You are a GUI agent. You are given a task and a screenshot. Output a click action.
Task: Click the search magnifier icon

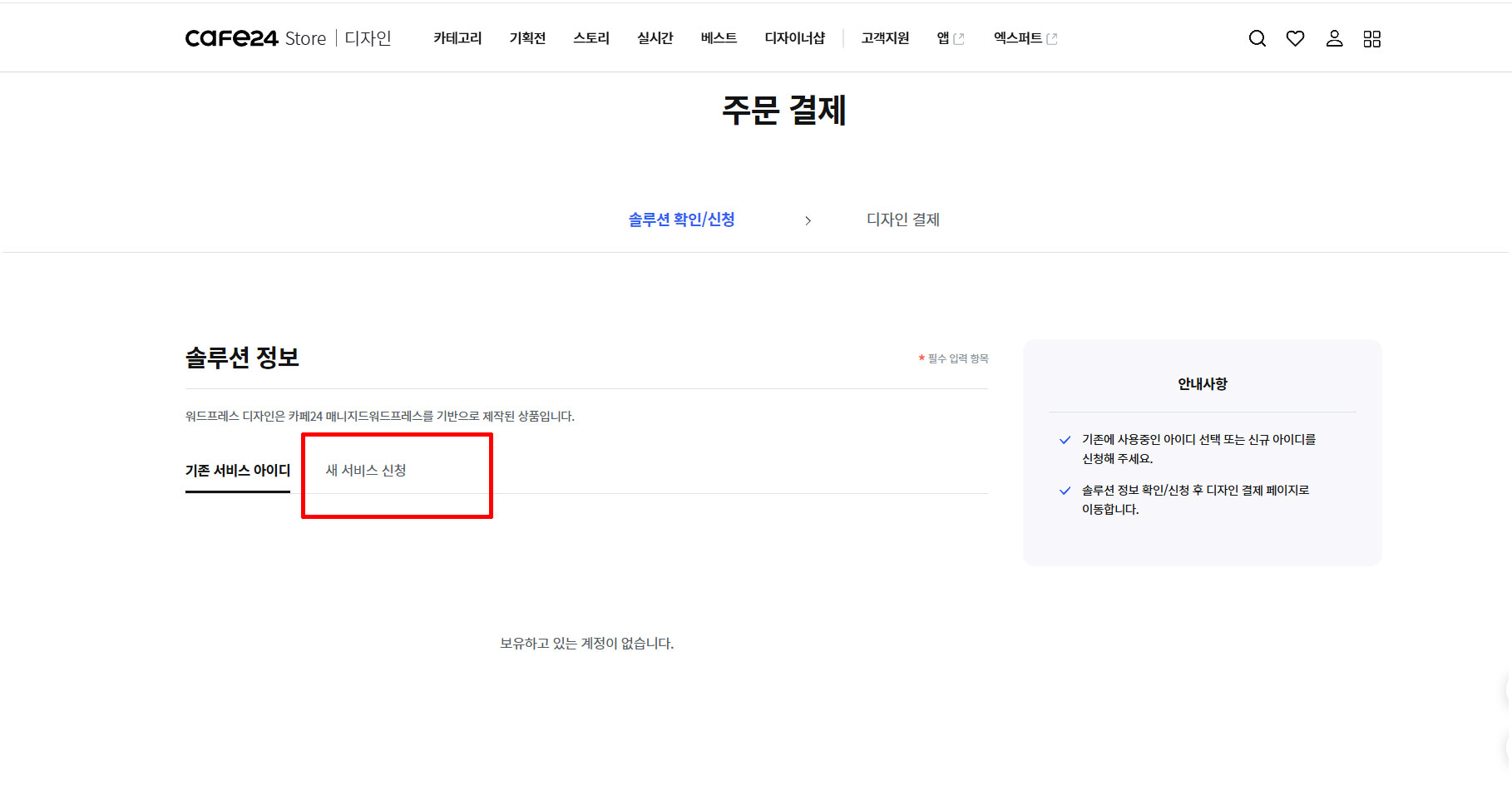tap(1257, 39)
